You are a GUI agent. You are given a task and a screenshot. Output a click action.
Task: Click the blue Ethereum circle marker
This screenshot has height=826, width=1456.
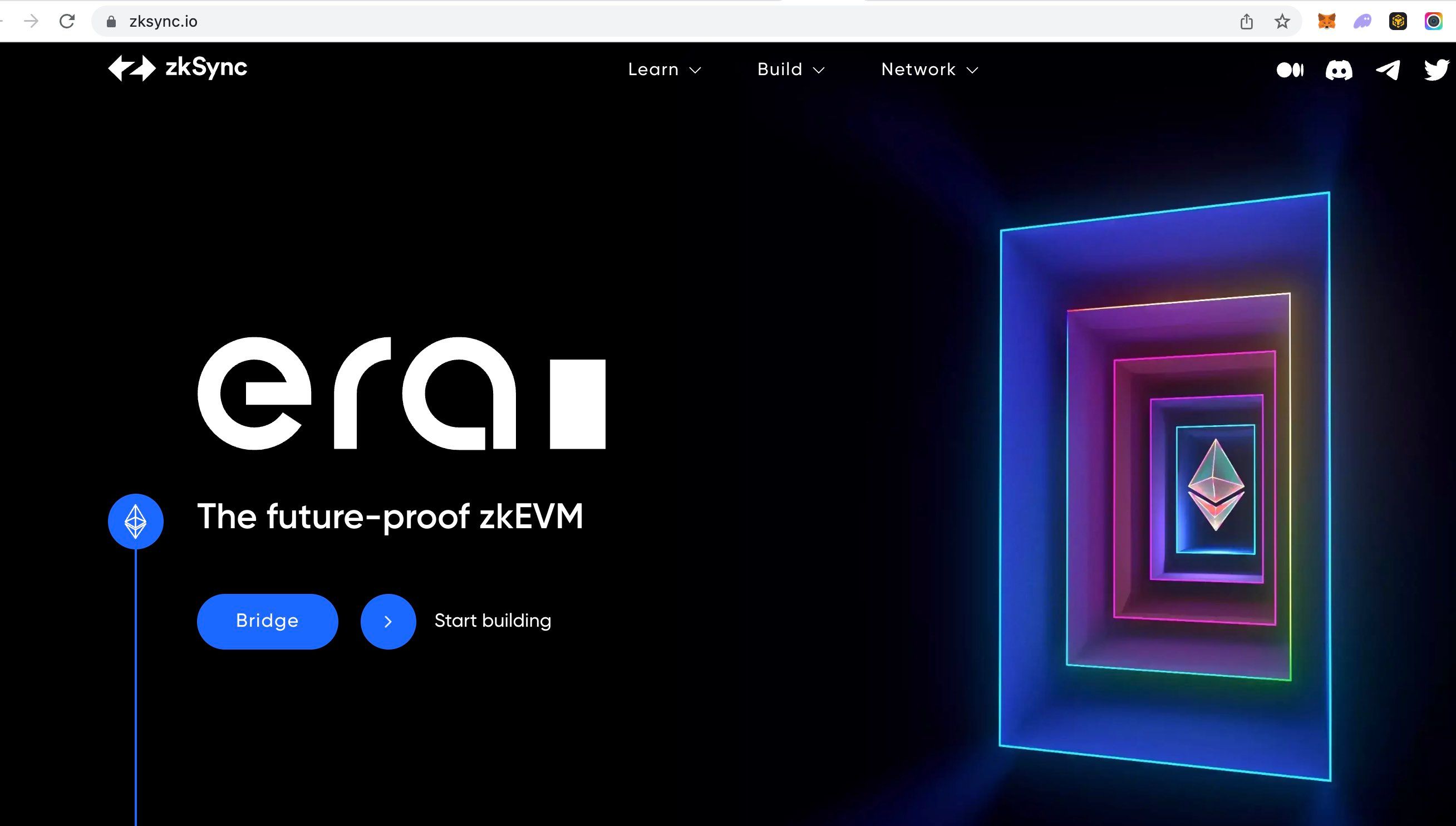136,521
